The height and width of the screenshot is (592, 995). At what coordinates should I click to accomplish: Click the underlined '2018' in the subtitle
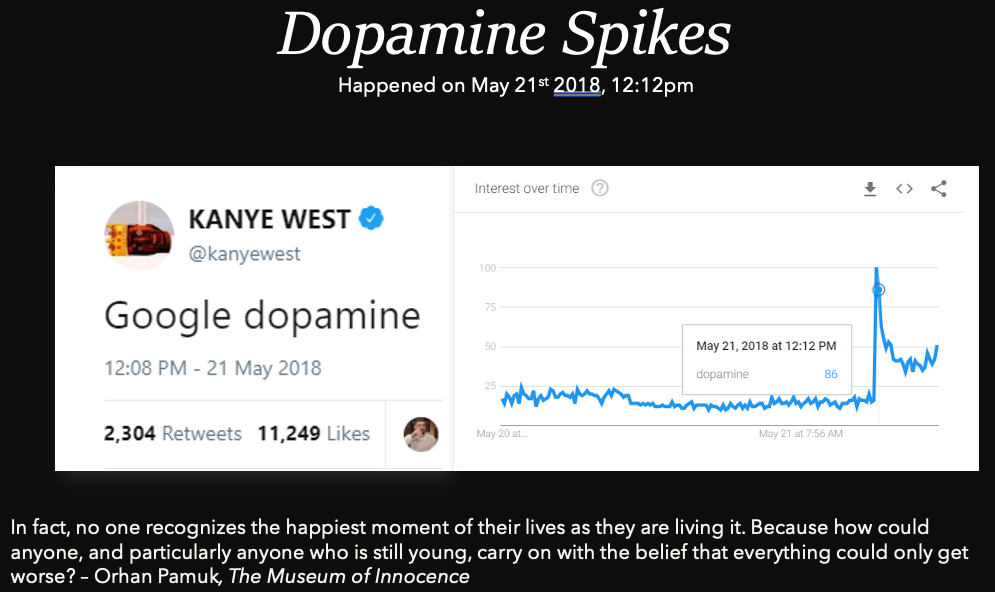point(576,85)
